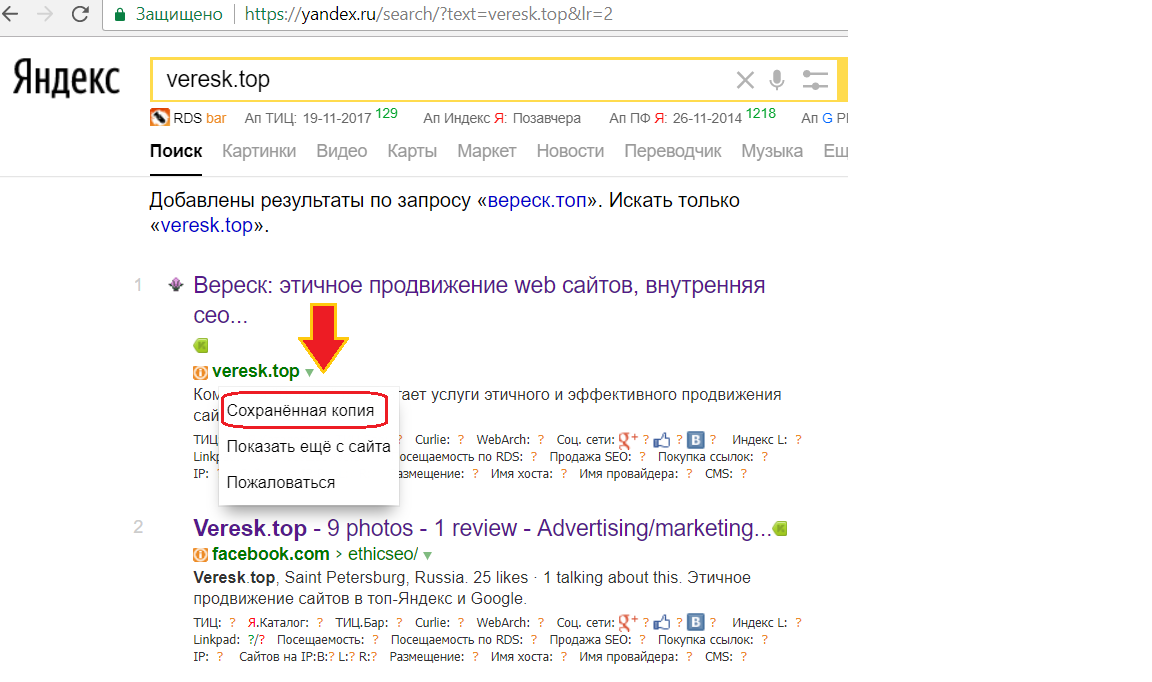
Task: Click green RDS marker icon under first title
Action: [201, 345]
